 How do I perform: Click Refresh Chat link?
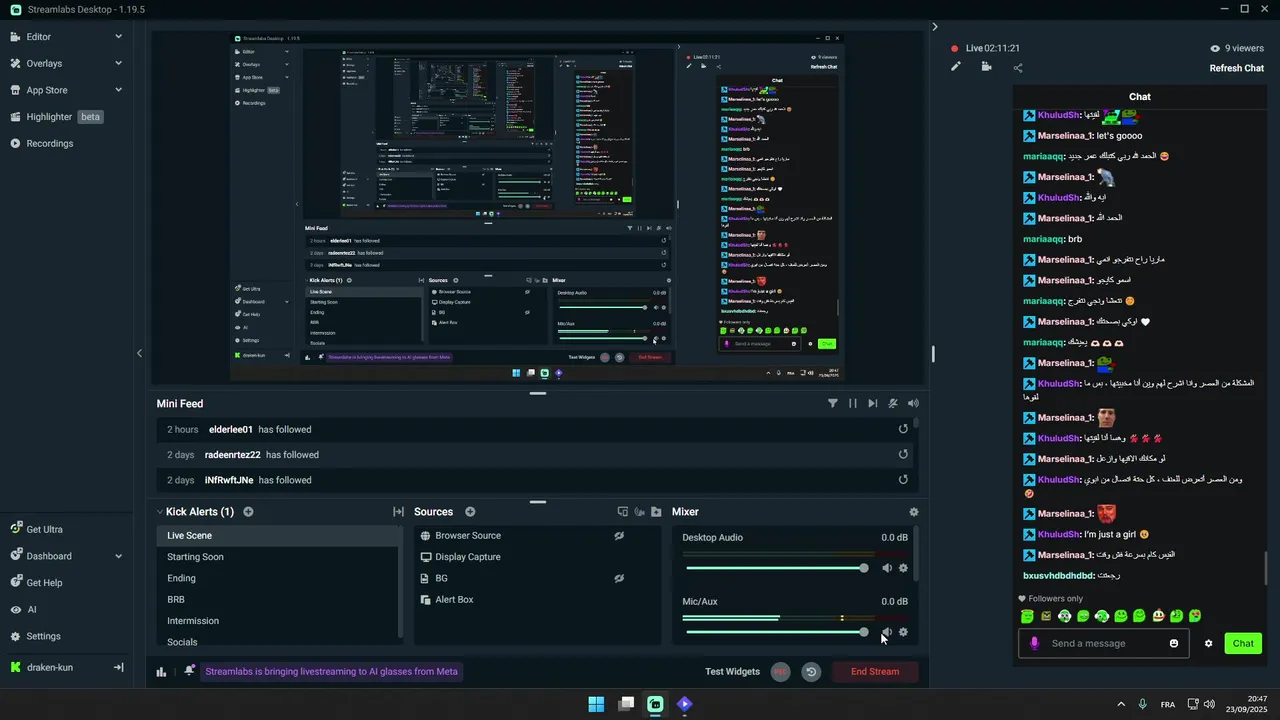[x=1237, y=68]
